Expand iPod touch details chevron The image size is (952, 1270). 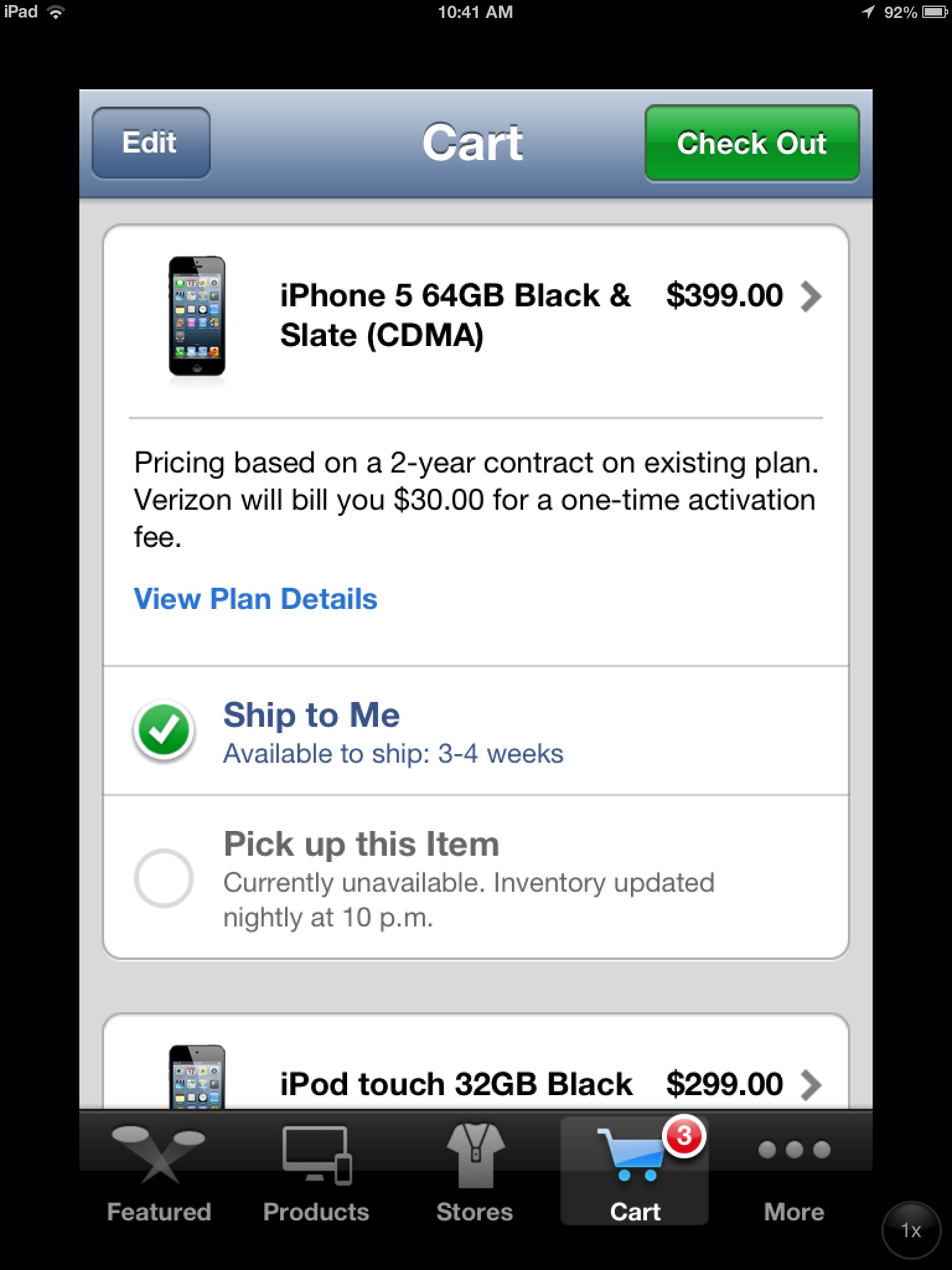[x=811, y=1085]
